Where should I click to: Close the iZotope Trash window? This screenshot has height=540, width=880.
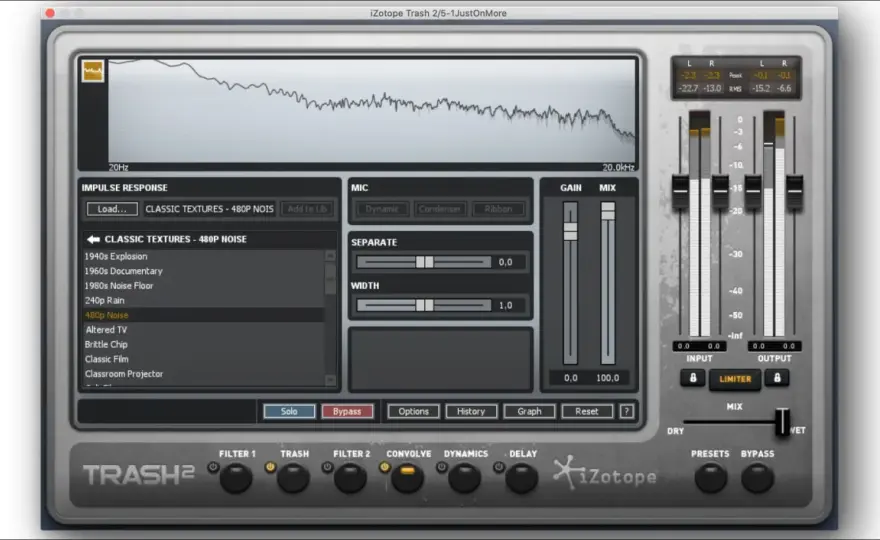pos(50,13)
